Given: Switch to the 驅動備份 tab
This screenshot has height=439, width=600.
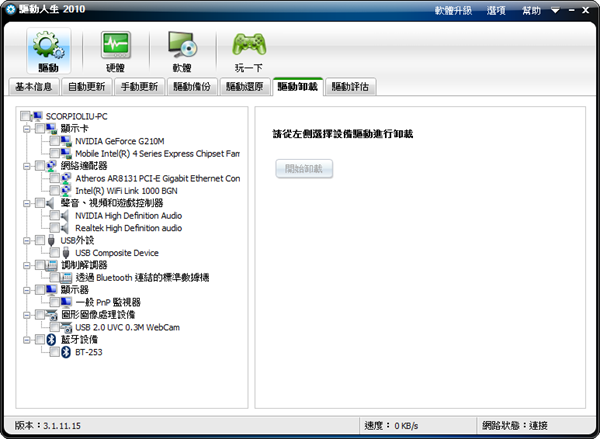Looking at the screenshot, I should (x=192, y=87).
